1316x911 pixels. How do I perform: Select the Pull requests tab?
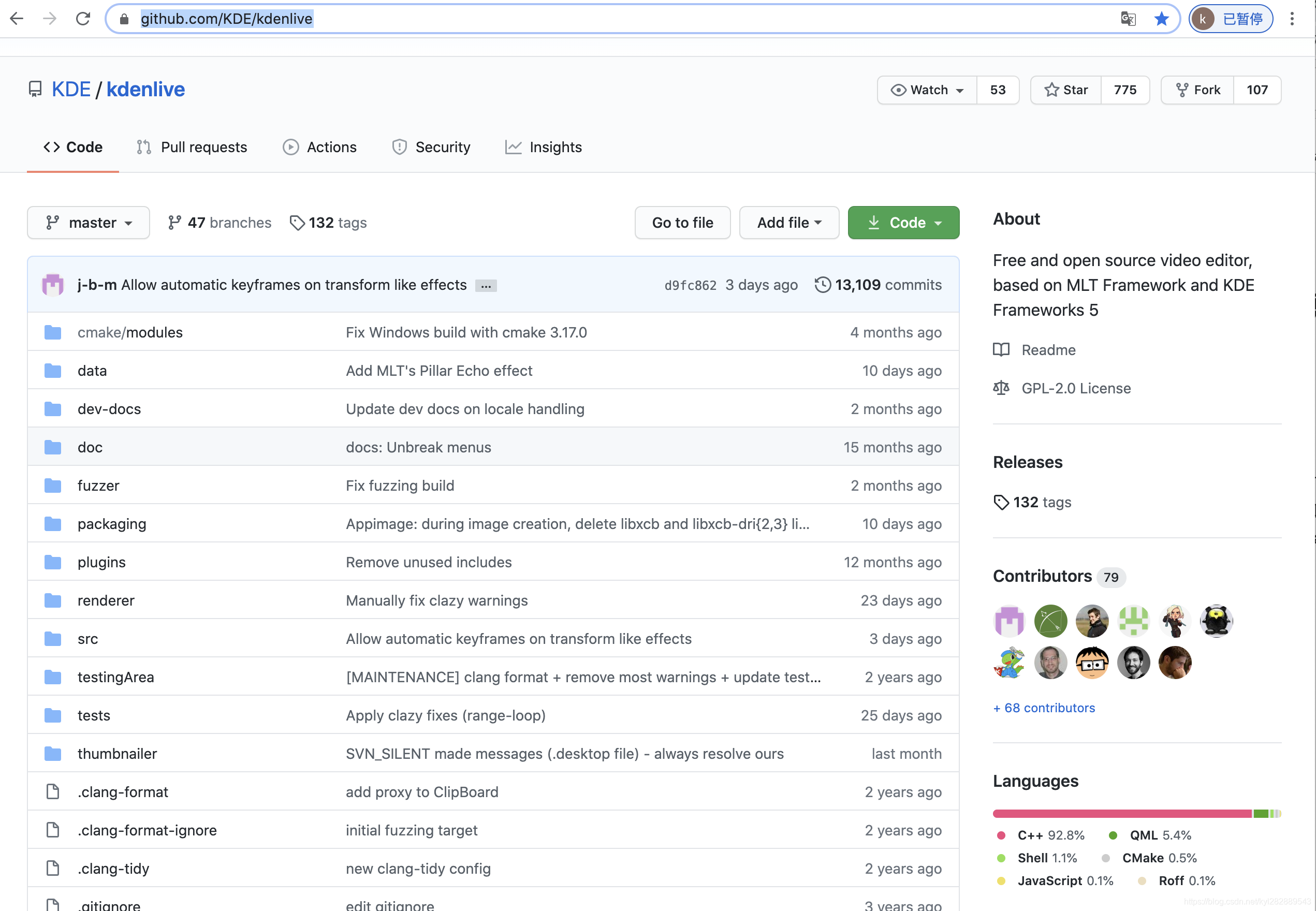[192, 147]
